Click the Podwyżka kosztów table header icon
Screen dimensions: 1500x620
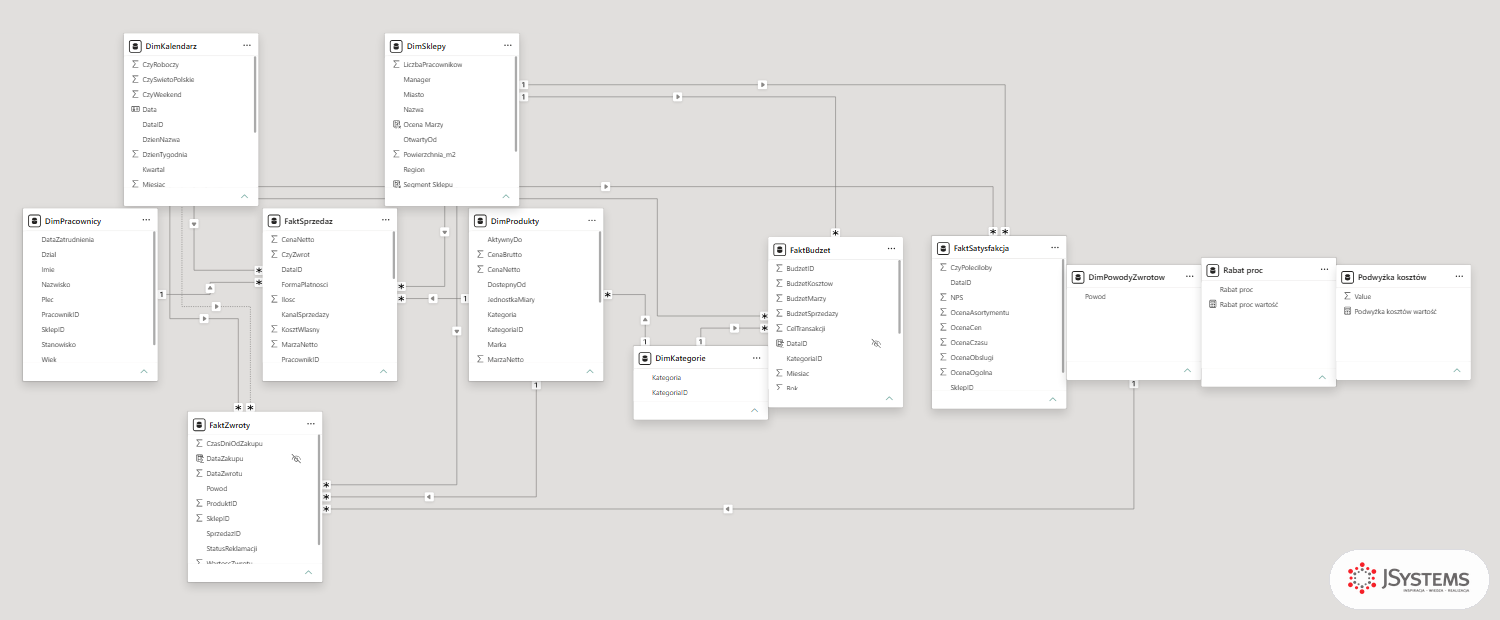click(x=1346, y=277)
